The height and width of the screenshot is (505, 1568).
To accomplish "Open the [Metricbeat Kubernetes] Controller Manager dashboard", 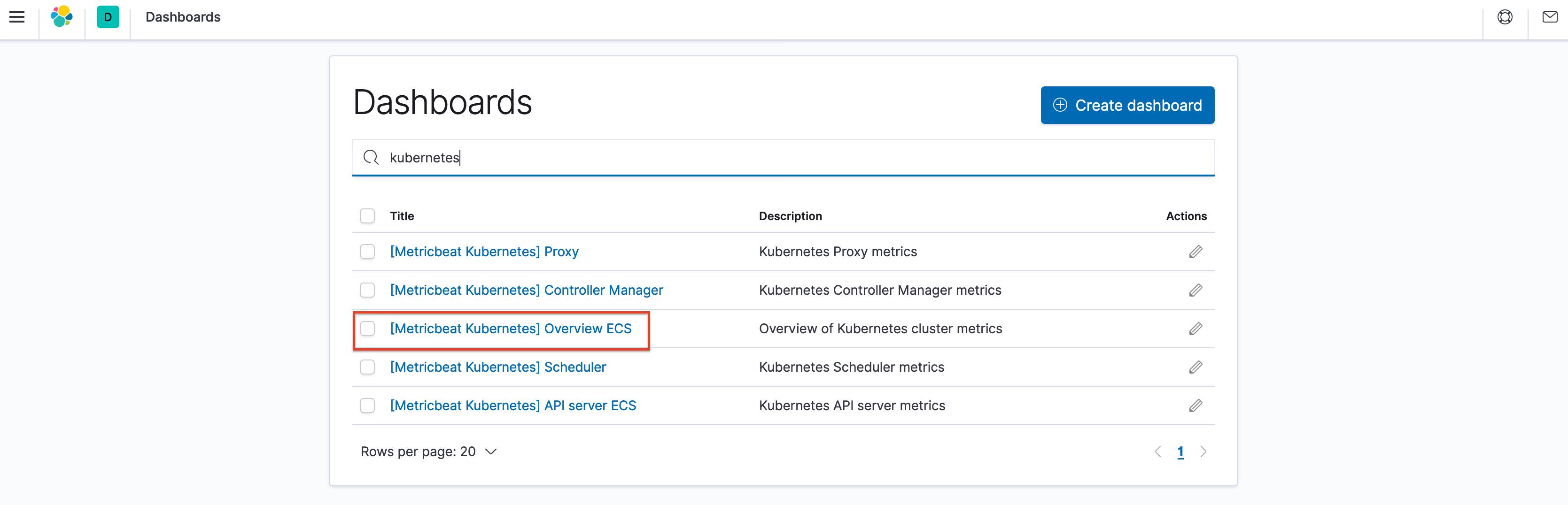I will [527, 290].
